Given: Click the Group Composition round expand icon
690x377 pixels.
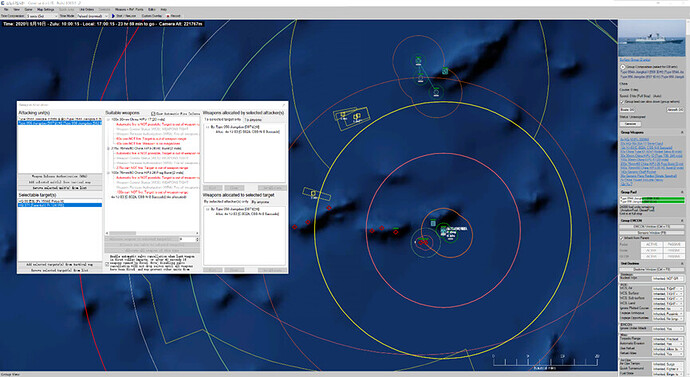Looking at the screenshot, I should (623, 67).
